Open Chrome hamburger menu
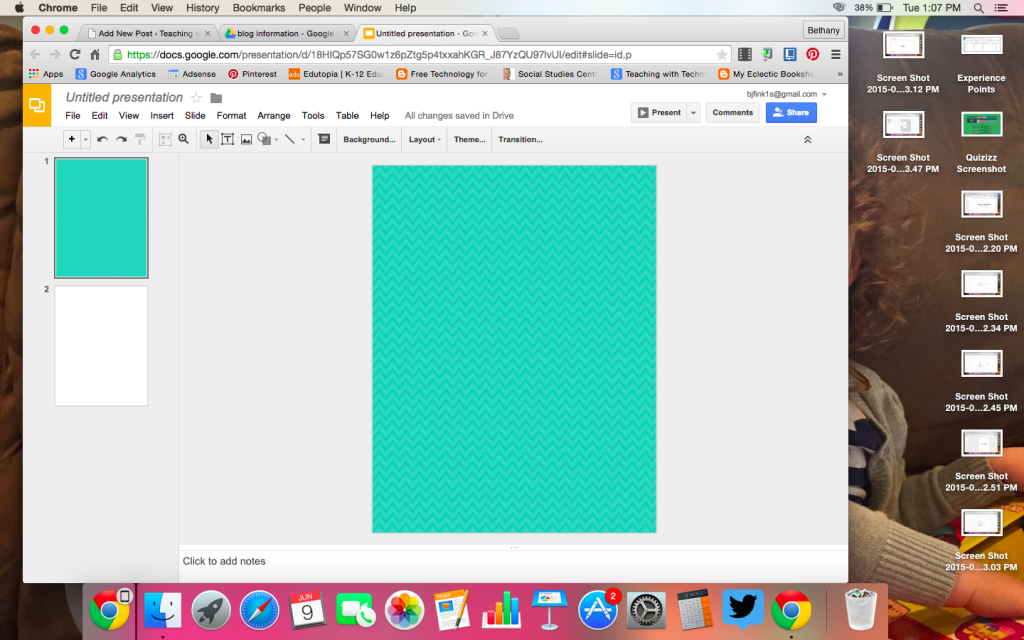This screenshot has width=1024, height=640. coord(835,54)
